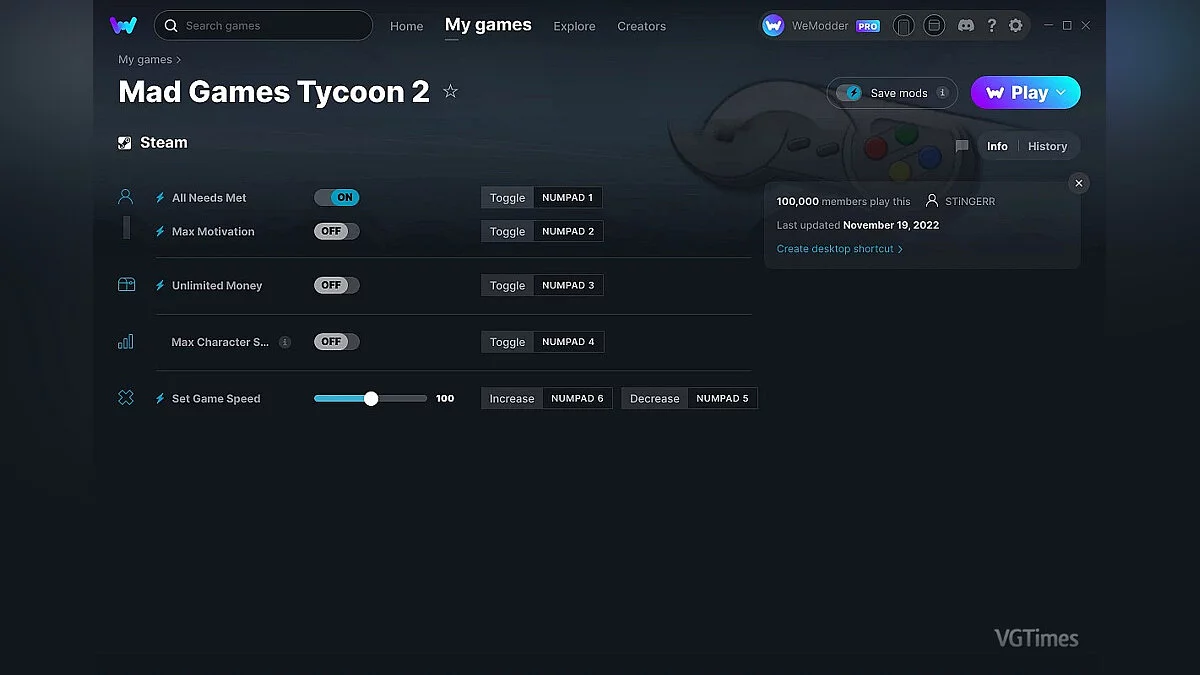Click the My games breadcrumb link
The width and height of the screenshot is (1200, 675).
(x=145, y=60)
